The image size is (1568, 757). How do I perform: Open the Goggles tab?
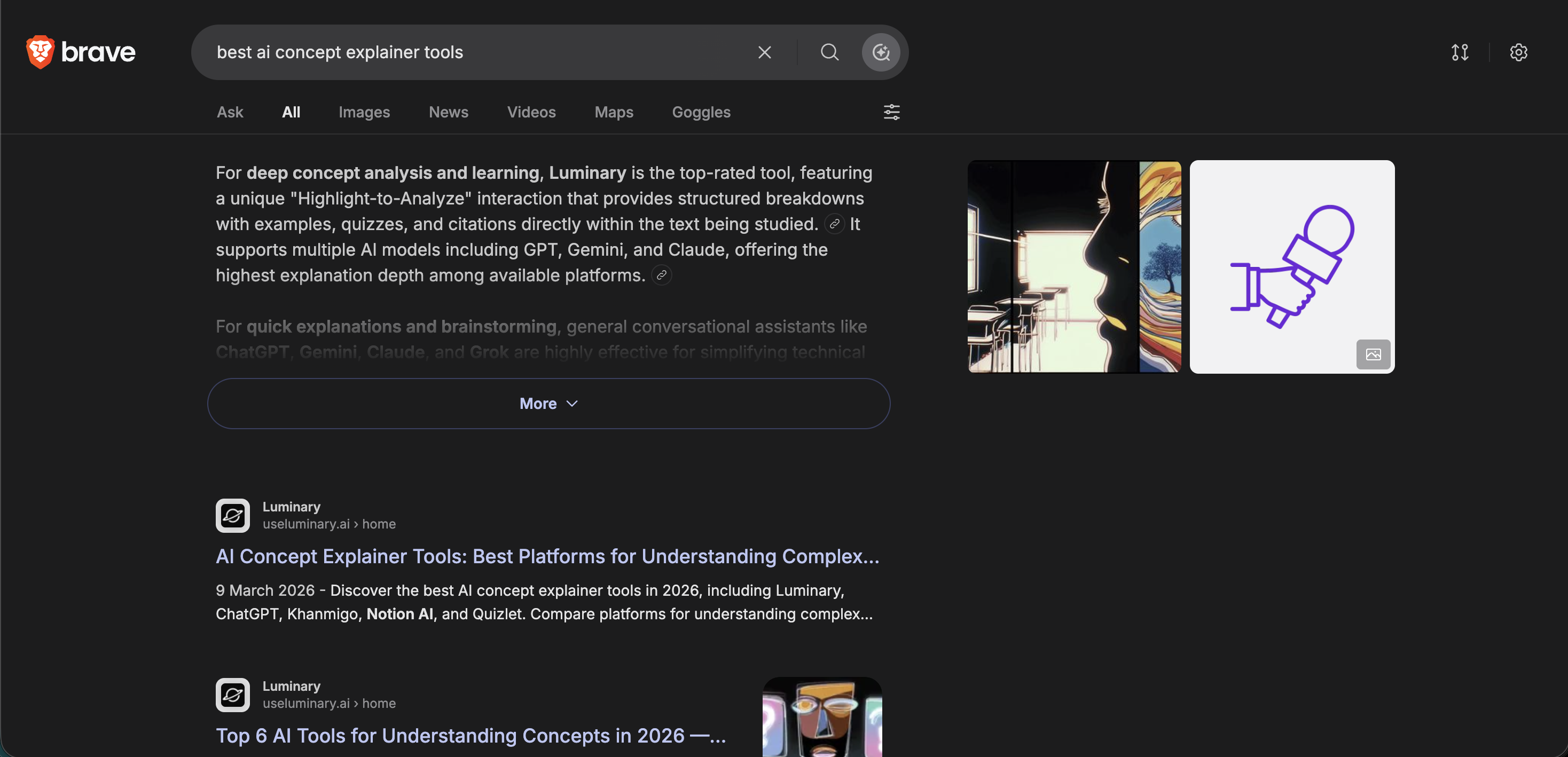(701, 112)
